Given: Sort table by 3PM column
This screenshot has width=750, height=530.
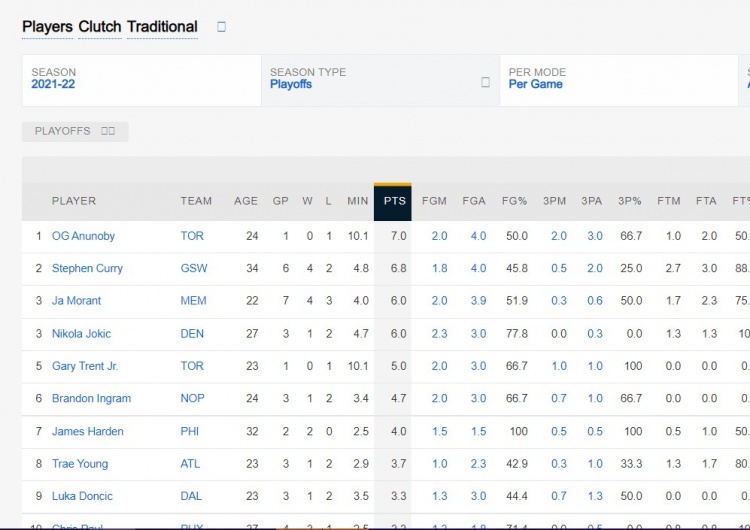Looking at the screenshot, I should (x=554, y=201).
